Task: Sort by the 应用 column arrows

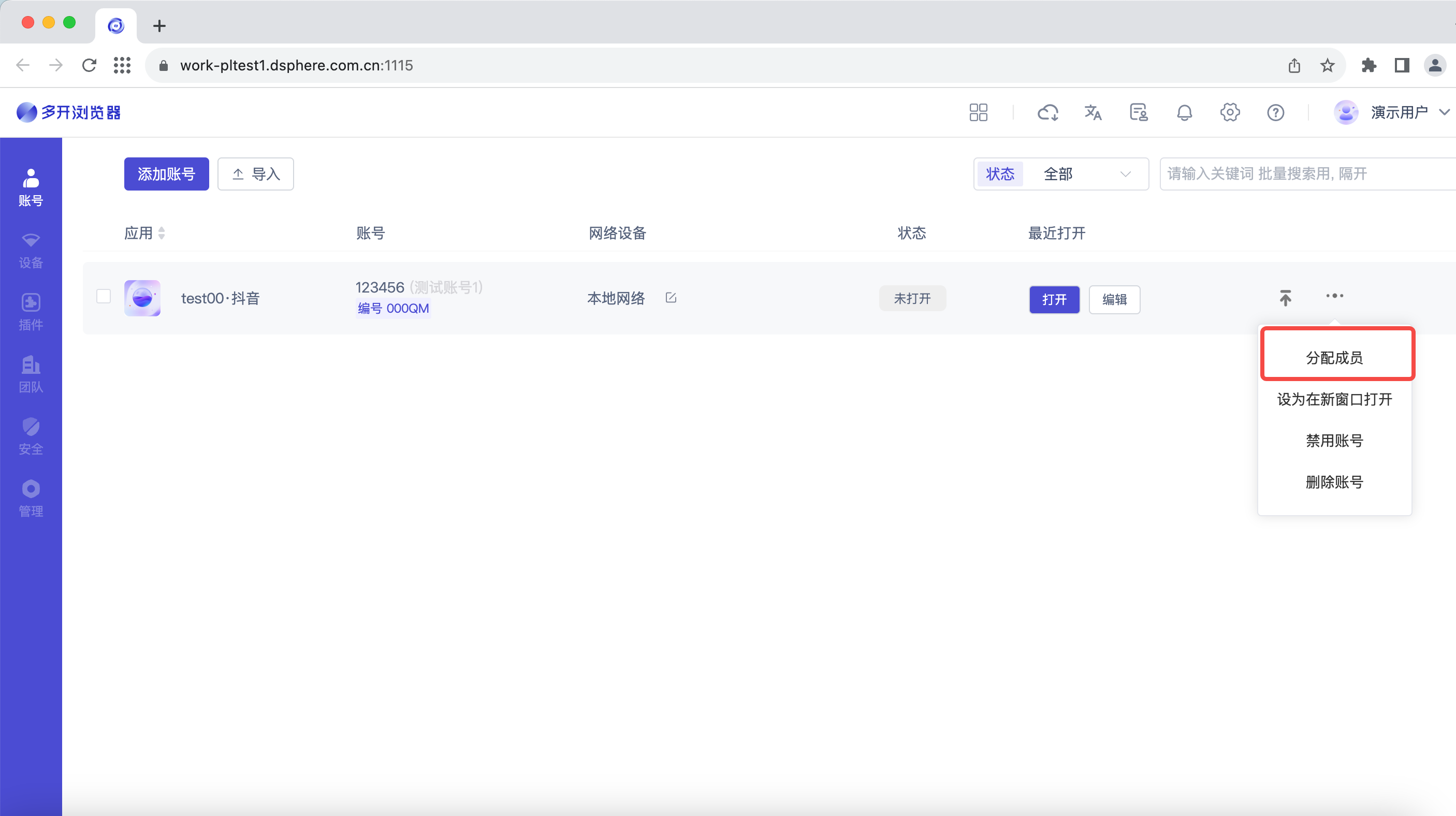Action: point(162,233)
